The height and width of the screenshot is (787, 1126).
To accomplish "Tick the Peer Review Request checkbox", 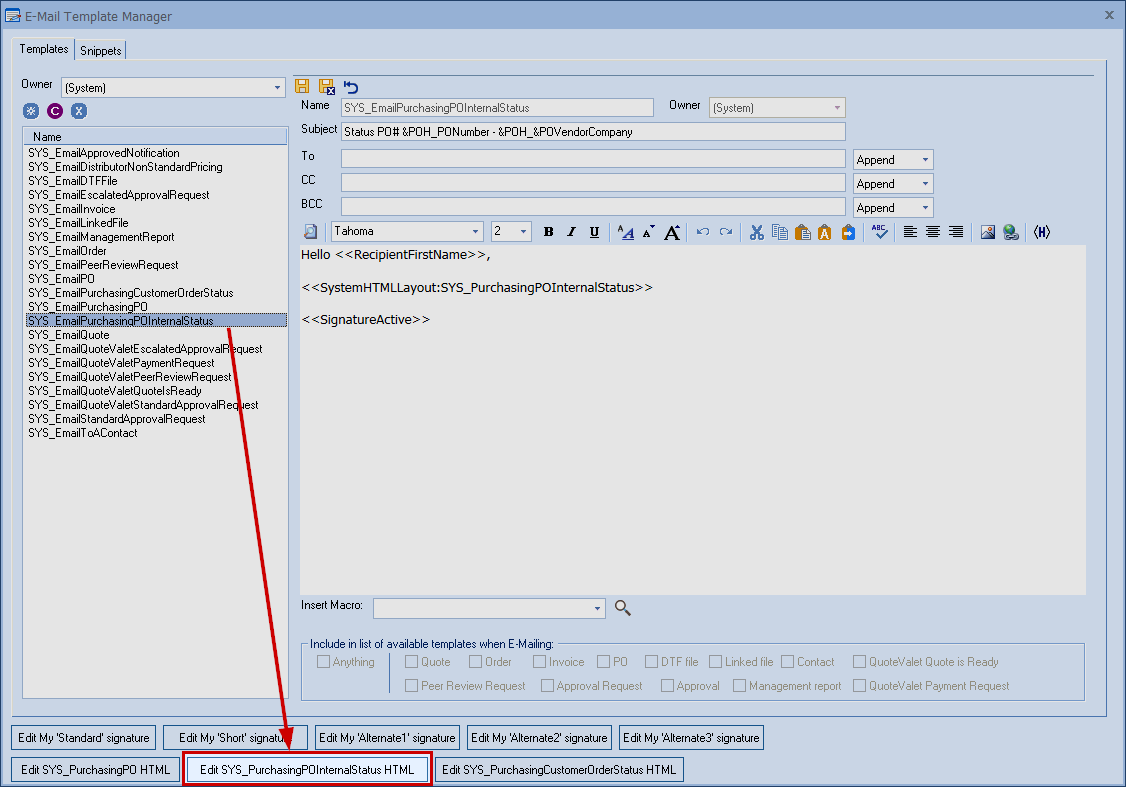I will pos(412,686).
